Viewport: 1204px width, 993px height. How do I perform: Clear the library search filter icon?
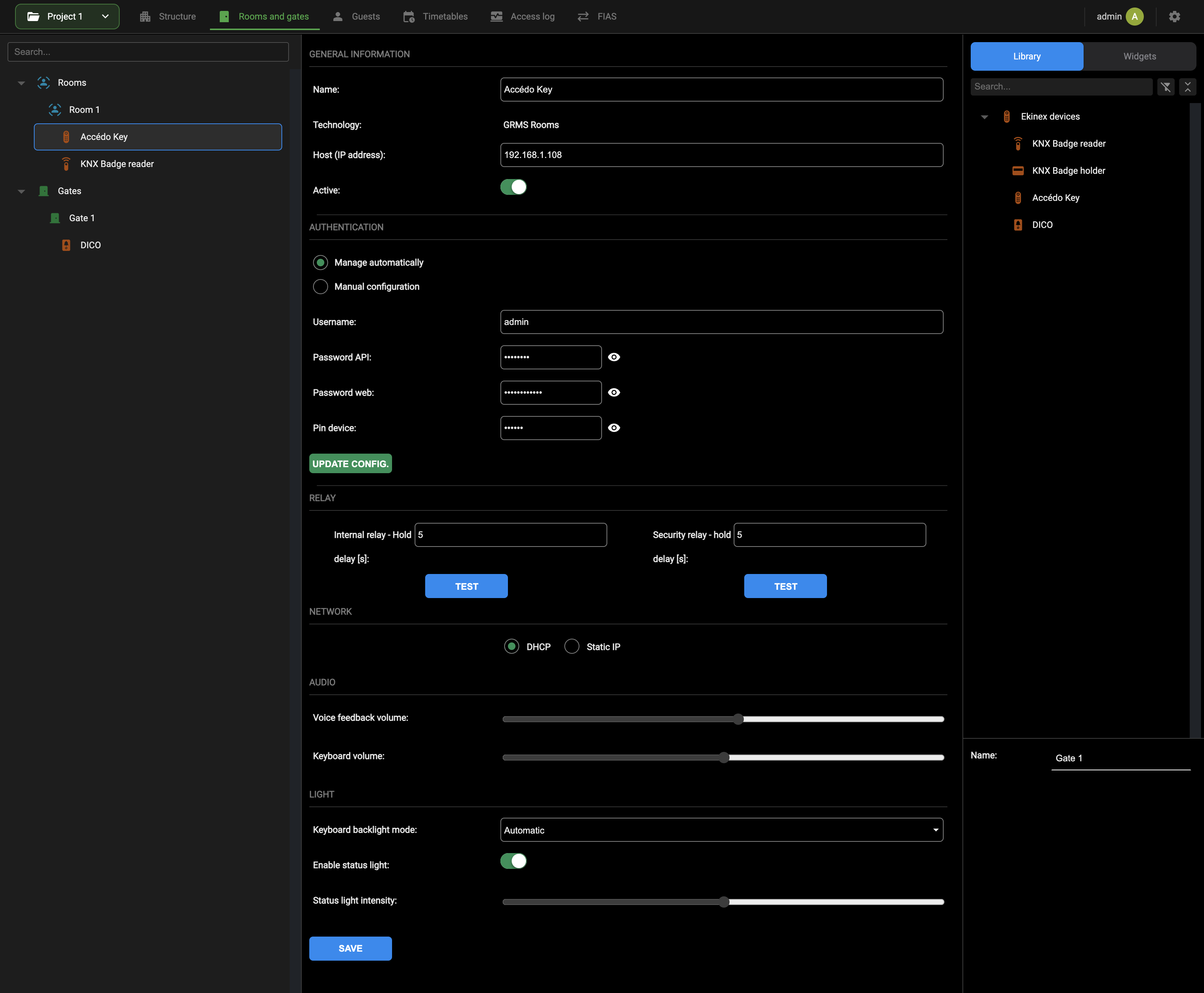point(1166,87)
